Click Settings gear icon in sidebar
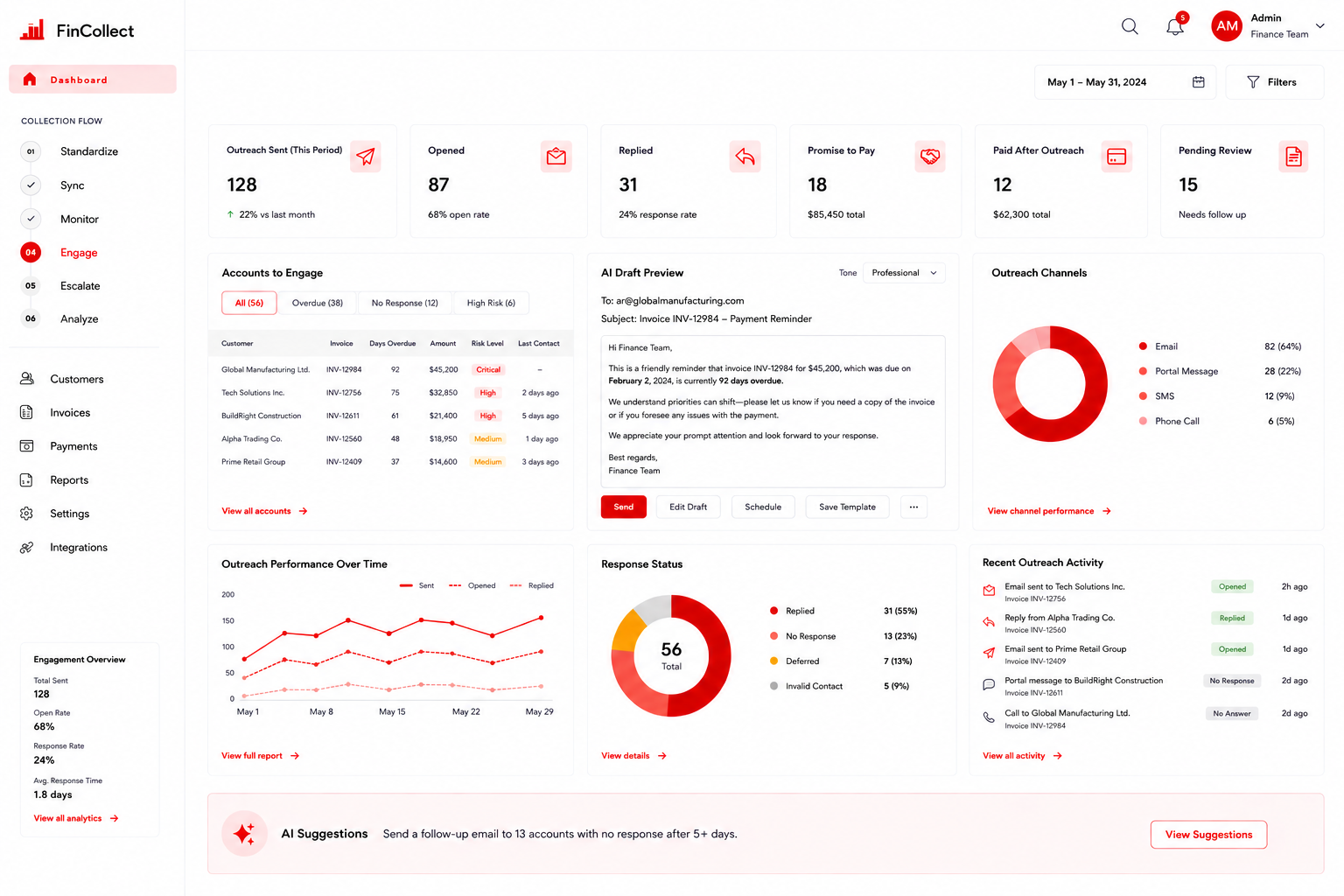1344x896 pixels. [26, 514]
